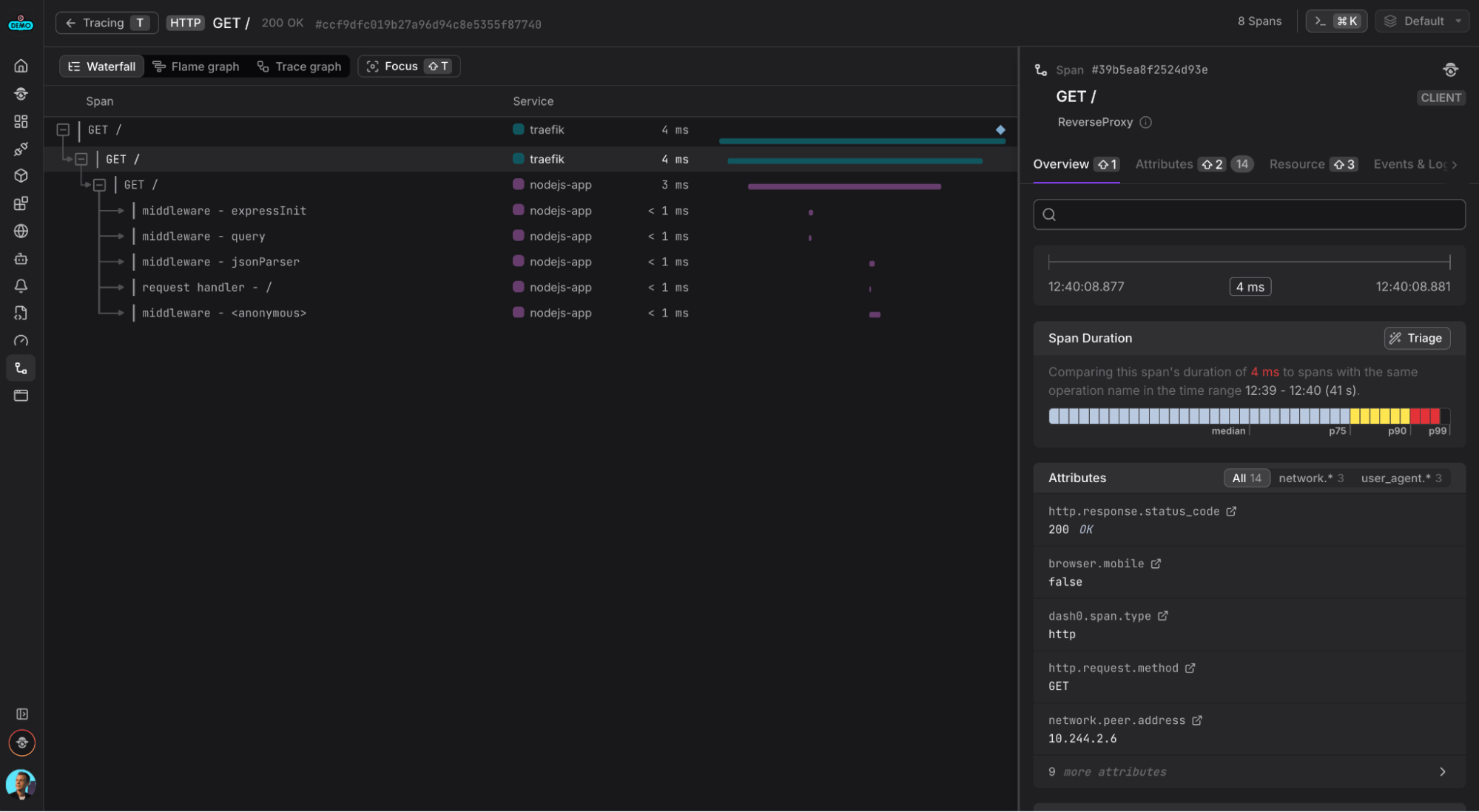The image size is (1479, 812).
Task: Click the Triage button
Action: 1416,339
